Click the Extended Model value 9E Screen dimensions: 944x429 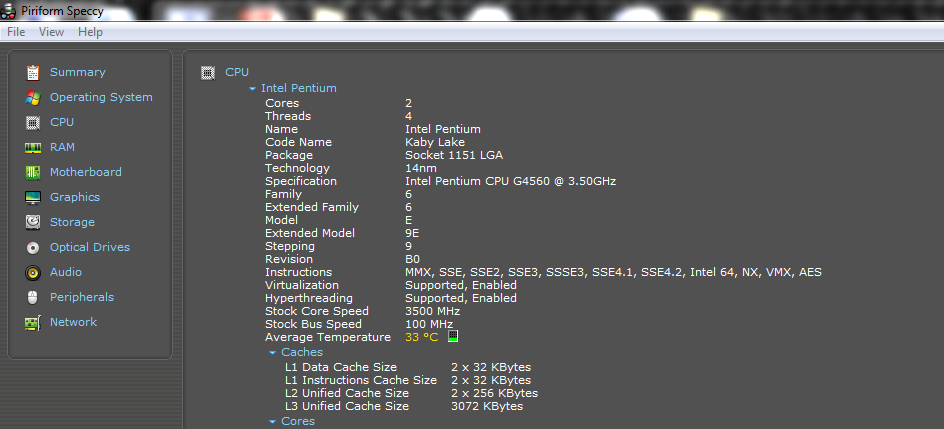[x=412, y=233]
